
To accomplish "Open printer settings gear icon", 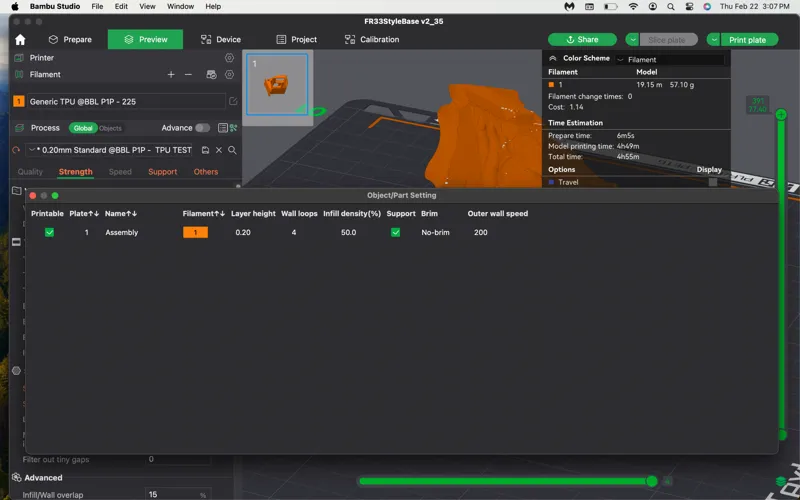I will pyautogui.click(x=230, y=58).
